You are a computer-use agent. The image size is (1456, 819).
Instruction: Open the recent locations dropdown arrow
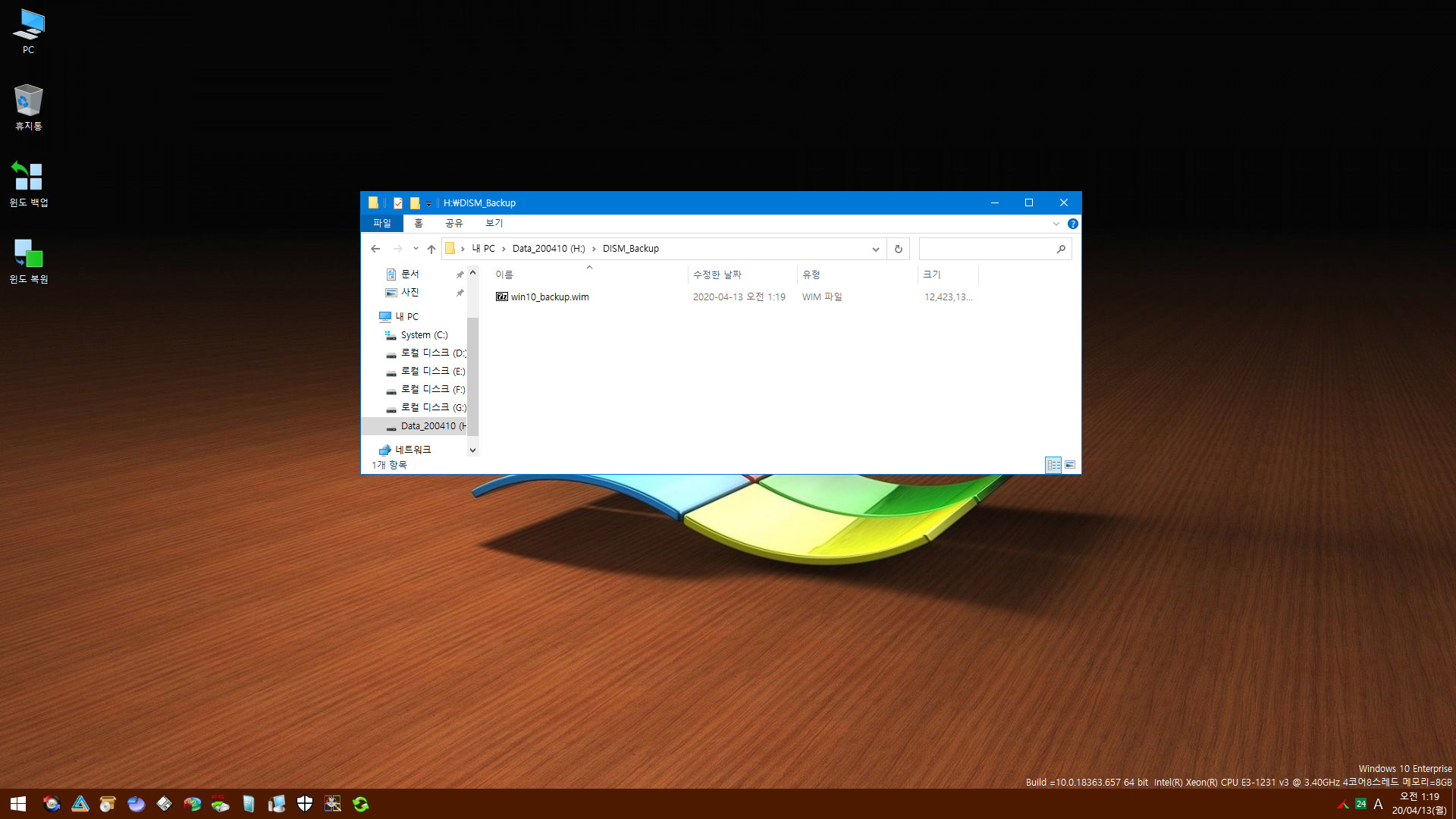[416, 249]
